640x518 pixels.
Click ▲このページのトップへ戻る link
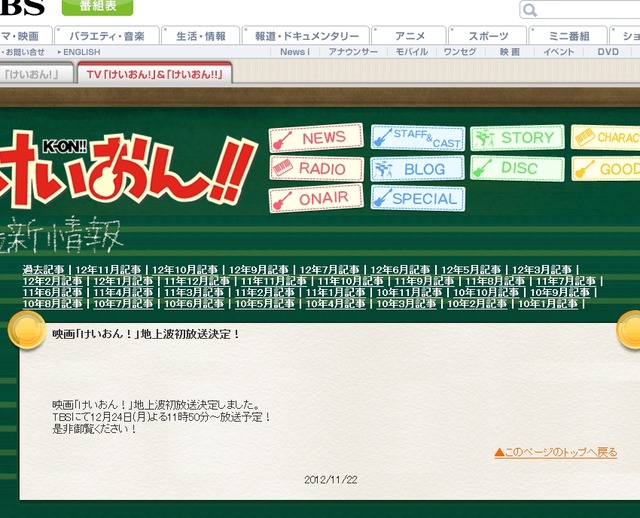click(x=556, y=452)
